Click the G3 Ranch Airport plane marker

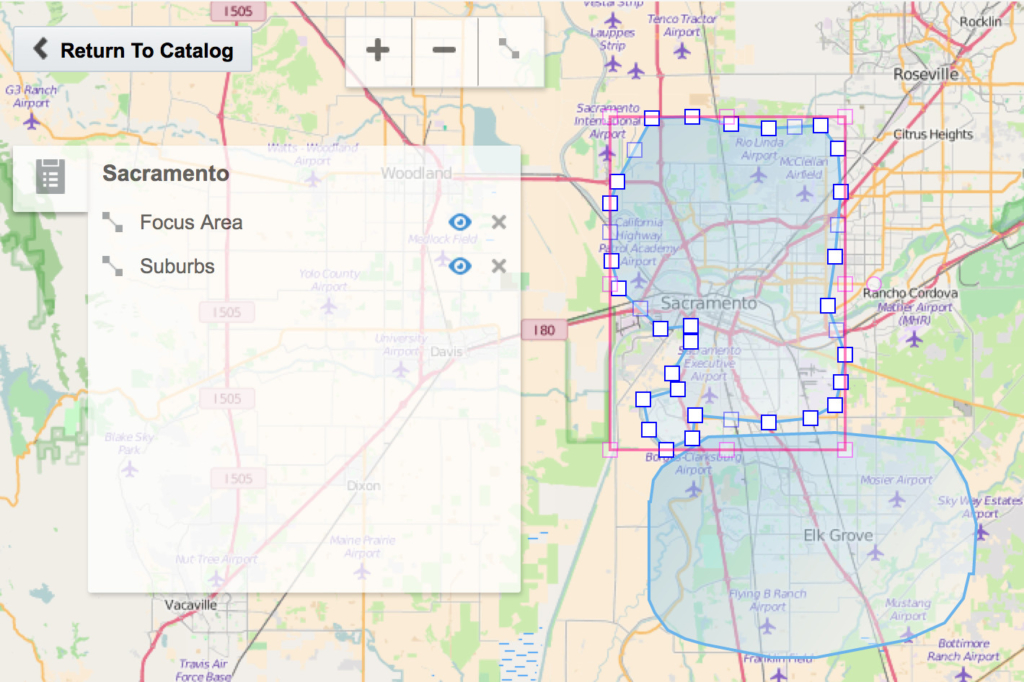(x=31, y=121)
